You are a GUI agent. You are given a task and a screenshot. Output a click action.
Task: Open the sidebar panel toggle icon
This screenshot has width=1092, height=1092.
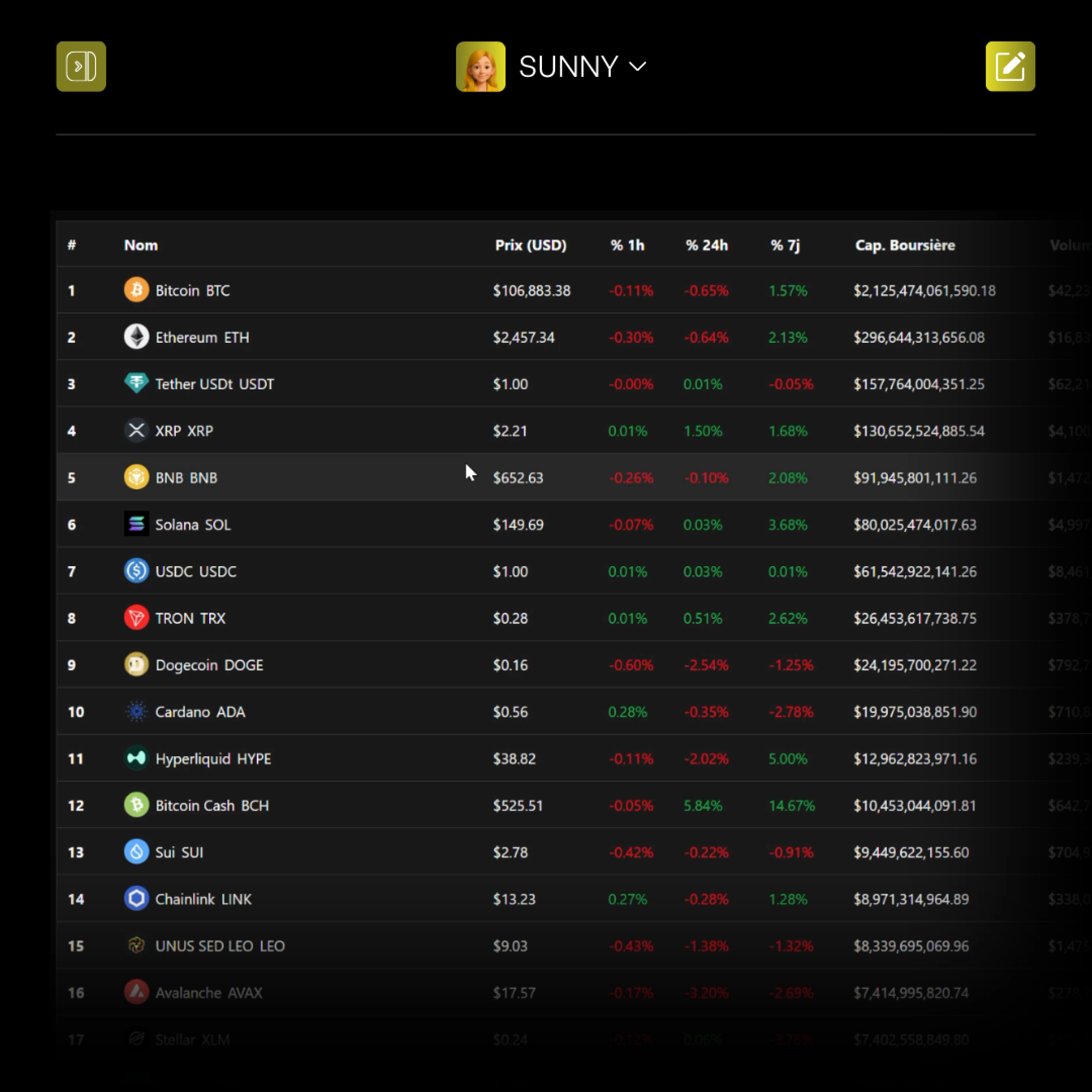pyautogui.click(x=81, y=66)
